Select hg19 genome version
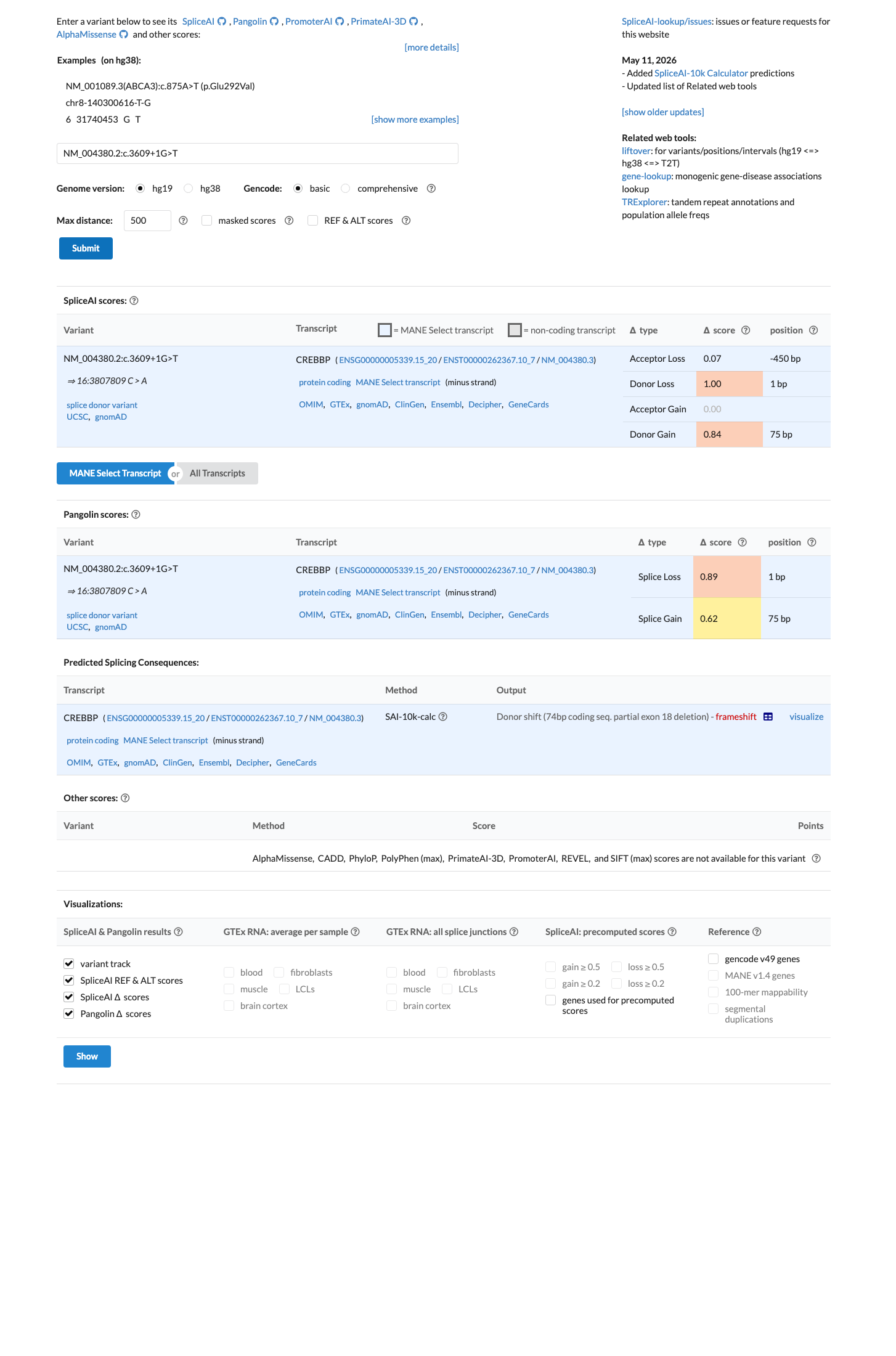This screenshot has width=896, height=1356. [x=141, y=189]
